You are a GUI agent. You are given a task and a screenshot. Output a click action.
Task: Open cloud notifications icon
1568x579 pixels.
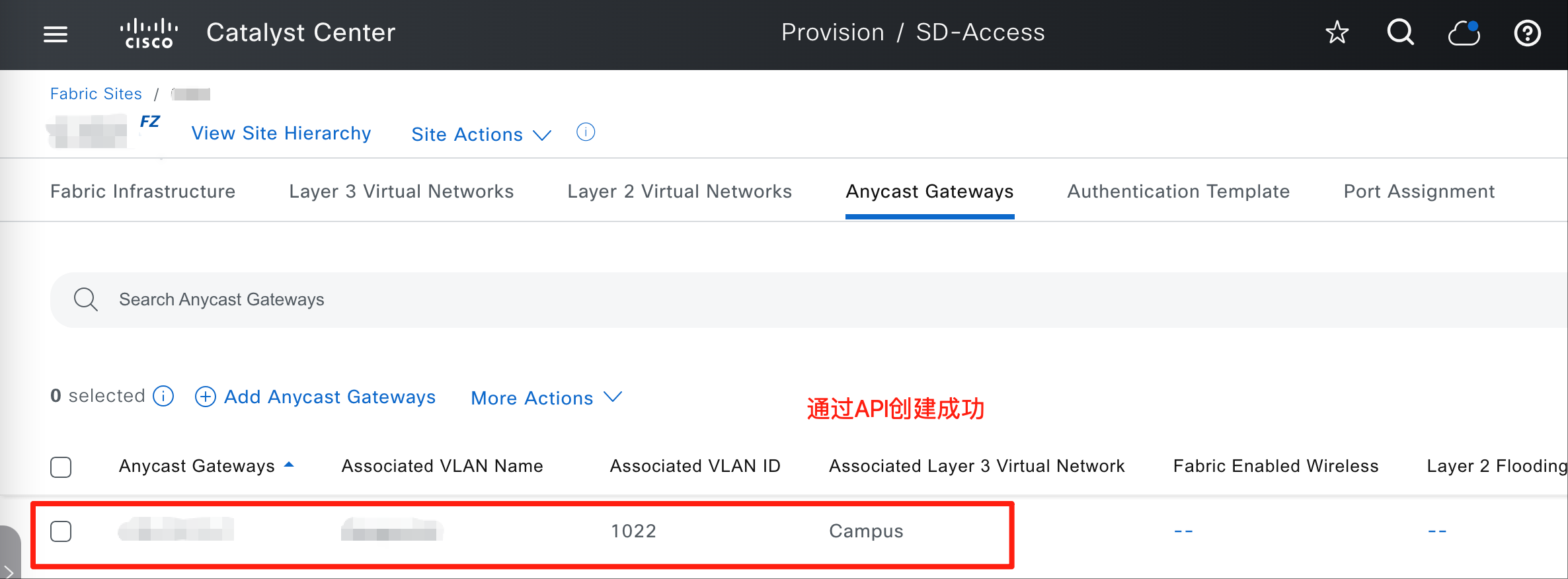click(x=1464, y=33)
